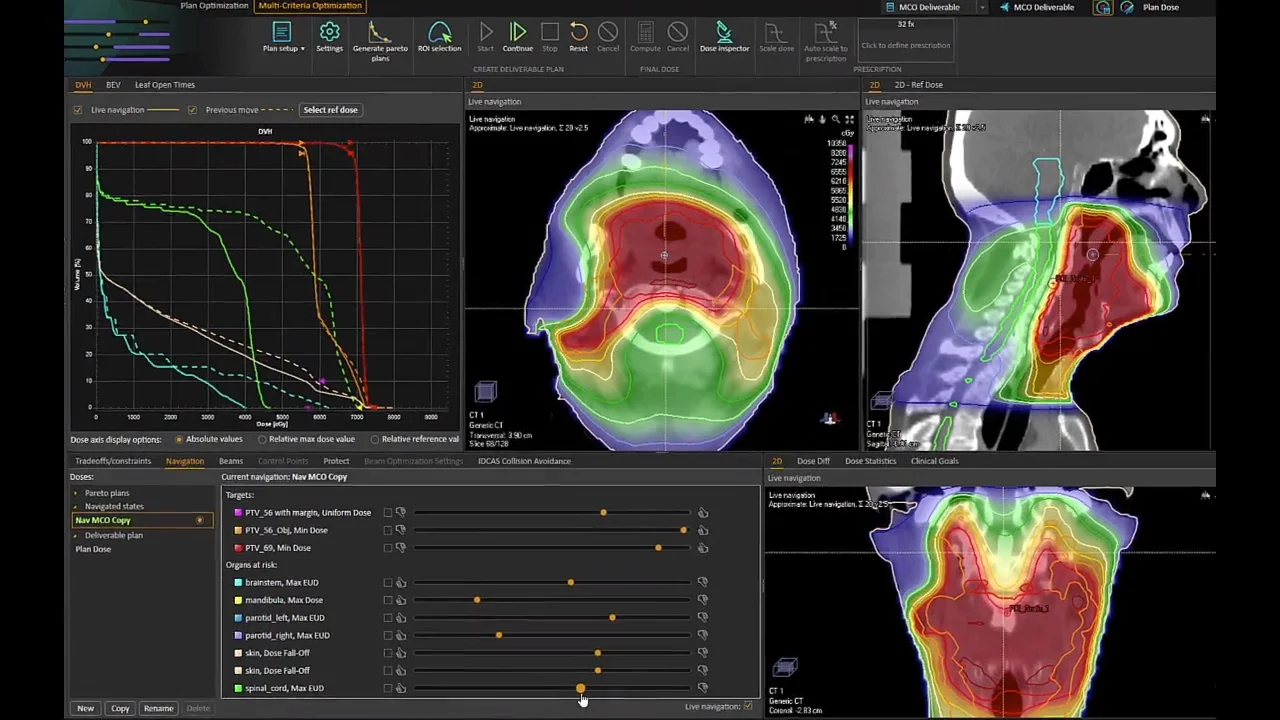Click the Copy button
Screen dimensions: 1280x720
120,708
